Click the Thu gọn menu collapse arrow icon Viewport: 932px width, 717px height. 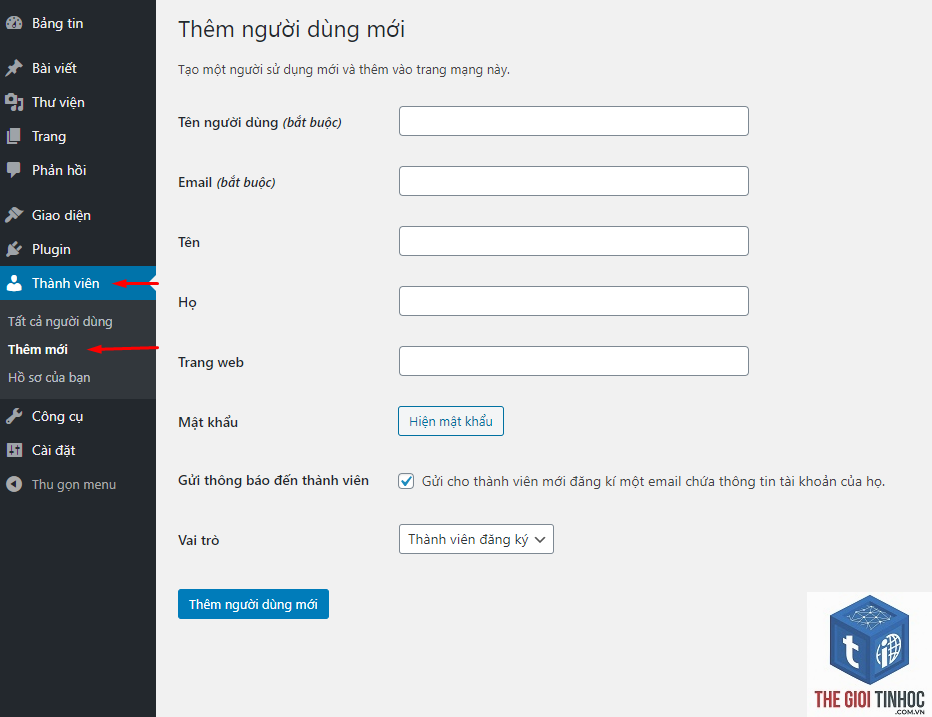[x=14, y=484]
